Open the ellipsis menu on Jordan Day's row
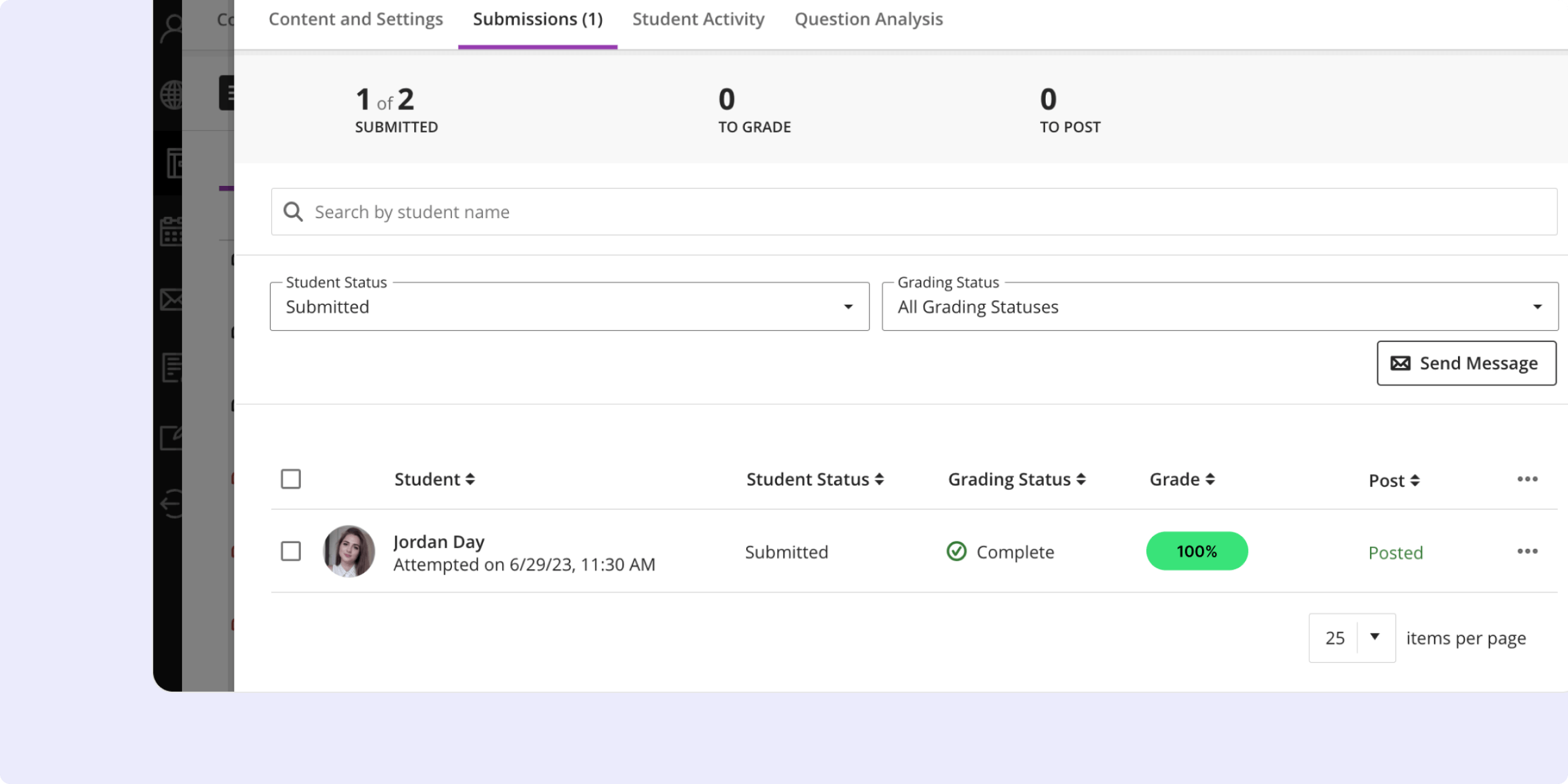1568x784 pixels. [x=1527, y=551]
